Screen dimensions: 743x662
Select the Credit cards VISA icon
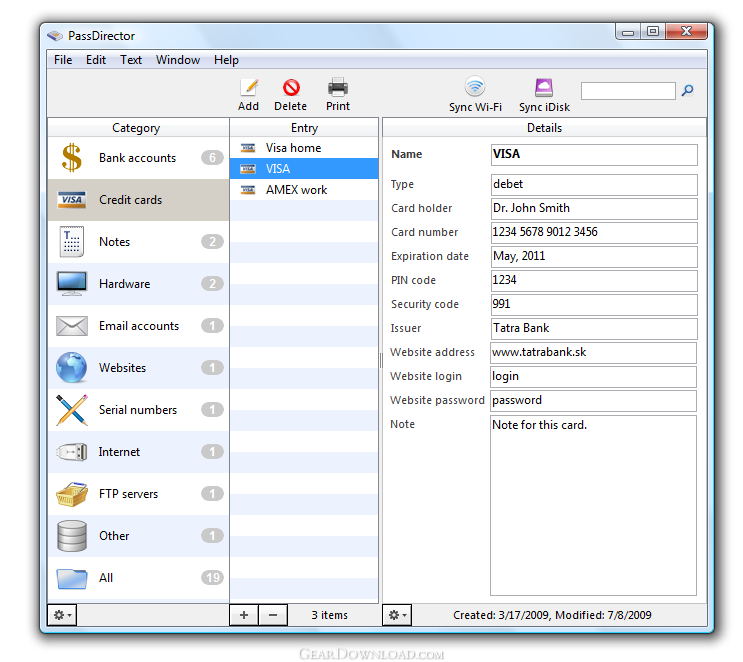pos(72,200)
